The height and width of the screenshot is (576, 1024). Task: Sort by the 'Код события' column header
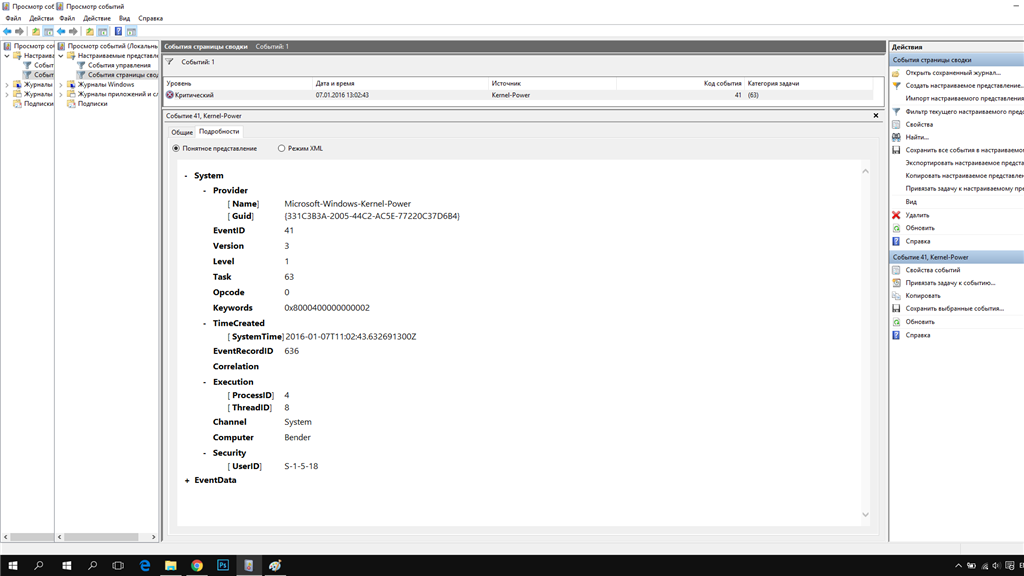[680, 84]
